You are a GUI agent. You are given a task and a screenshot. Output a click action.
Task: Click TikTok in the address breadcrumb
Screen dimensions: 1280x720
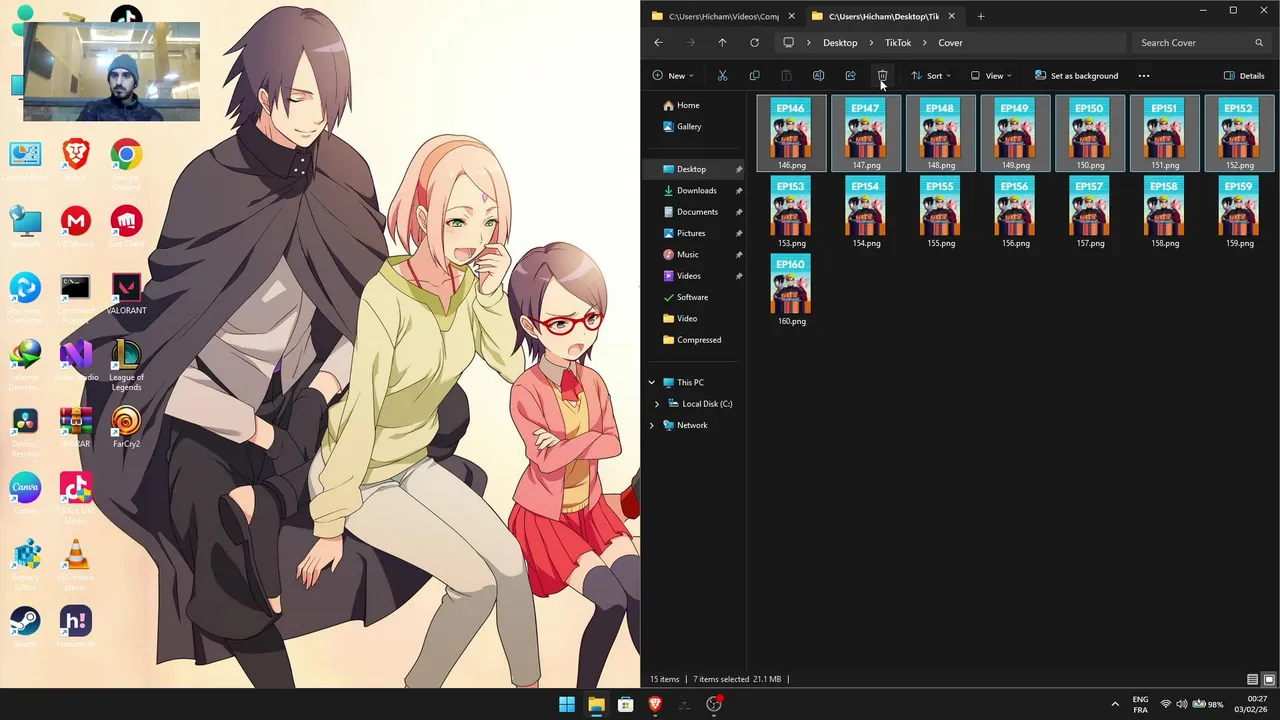[x=898, y=43]
